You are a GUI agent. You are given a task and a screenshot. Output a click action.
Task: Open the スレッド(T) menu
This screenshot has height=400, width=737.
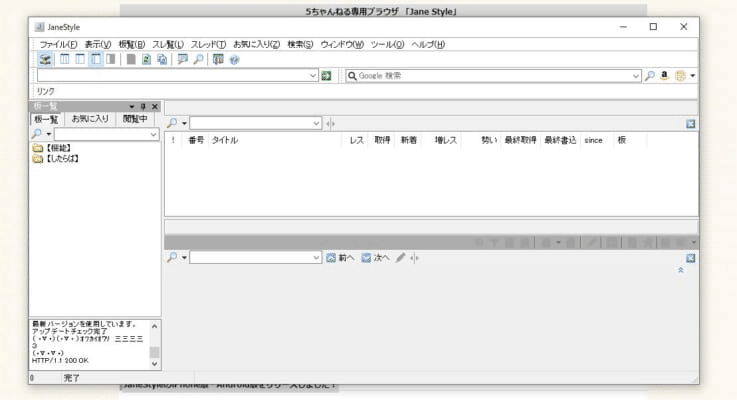(208, 44)
